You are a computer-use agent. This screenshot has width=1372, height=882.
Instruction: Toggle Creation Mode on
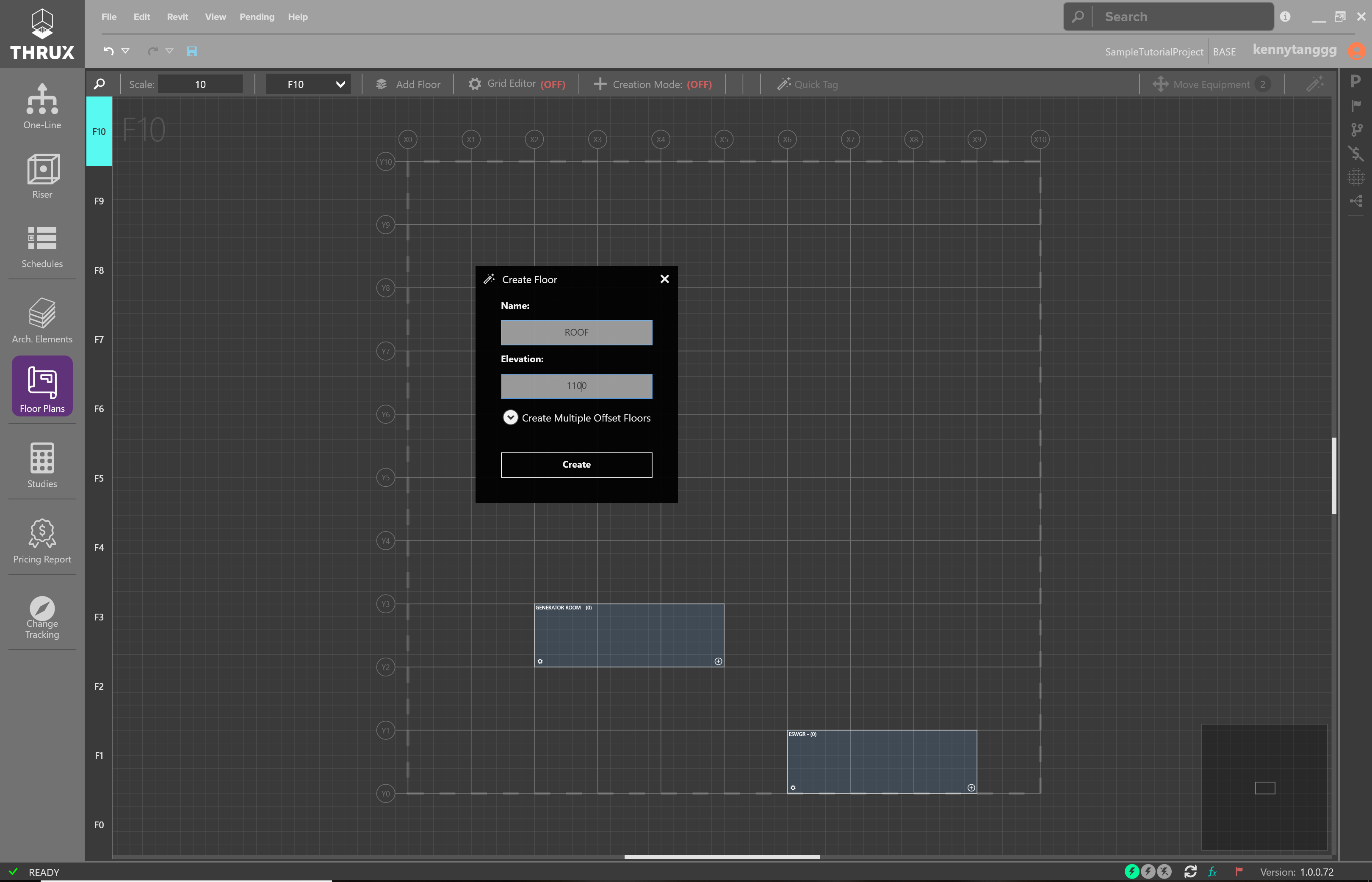pyautogui.click(x=653, y=84)
